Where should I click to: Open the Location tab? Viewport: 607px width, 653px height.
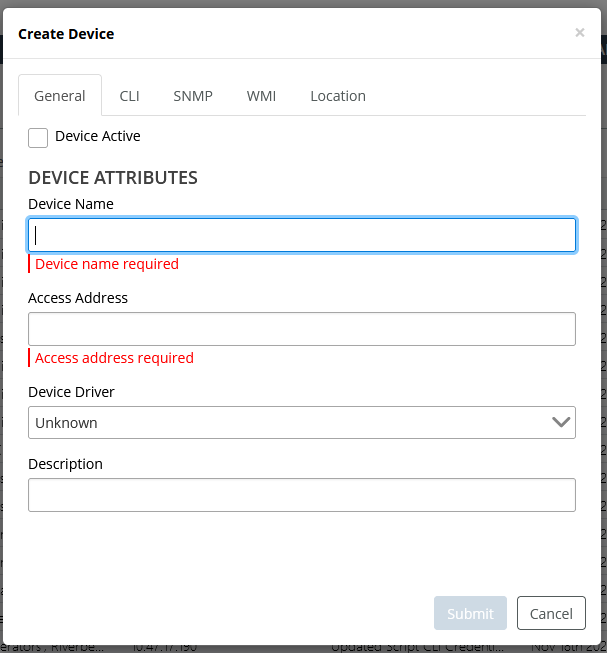[x=338, y=96]
